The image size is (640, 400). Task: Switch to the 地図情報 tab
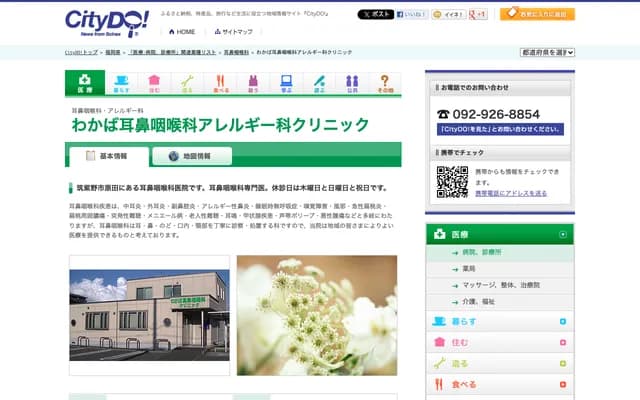(x=192, y=156)
